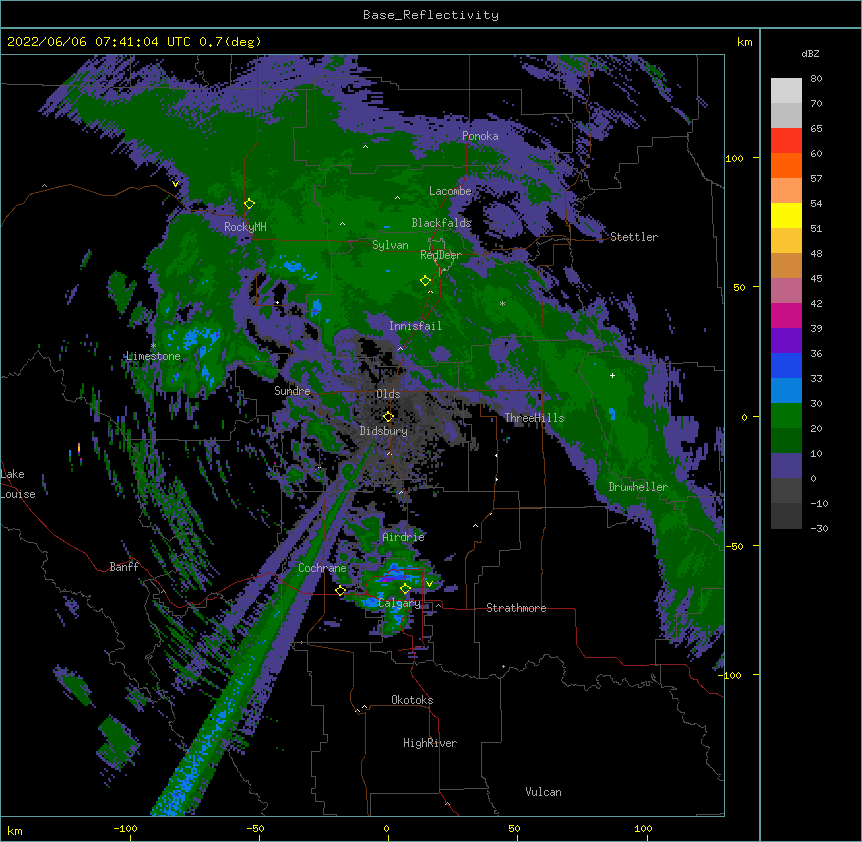Click the ThreeHills town label
Image resolution: width=862 pixels, height=842 pixels.
[534, 418]
